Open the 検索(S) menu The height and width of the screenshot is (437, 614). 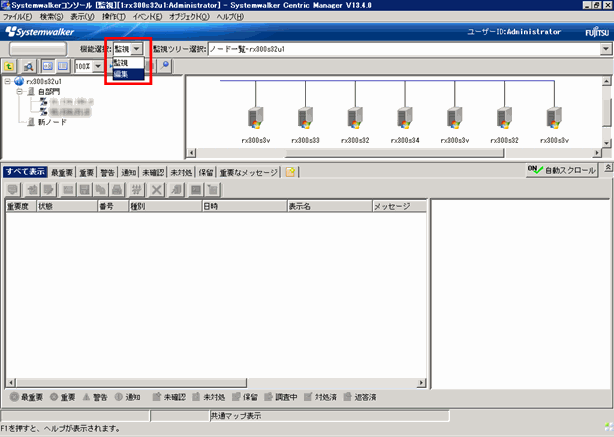(51, 17)
